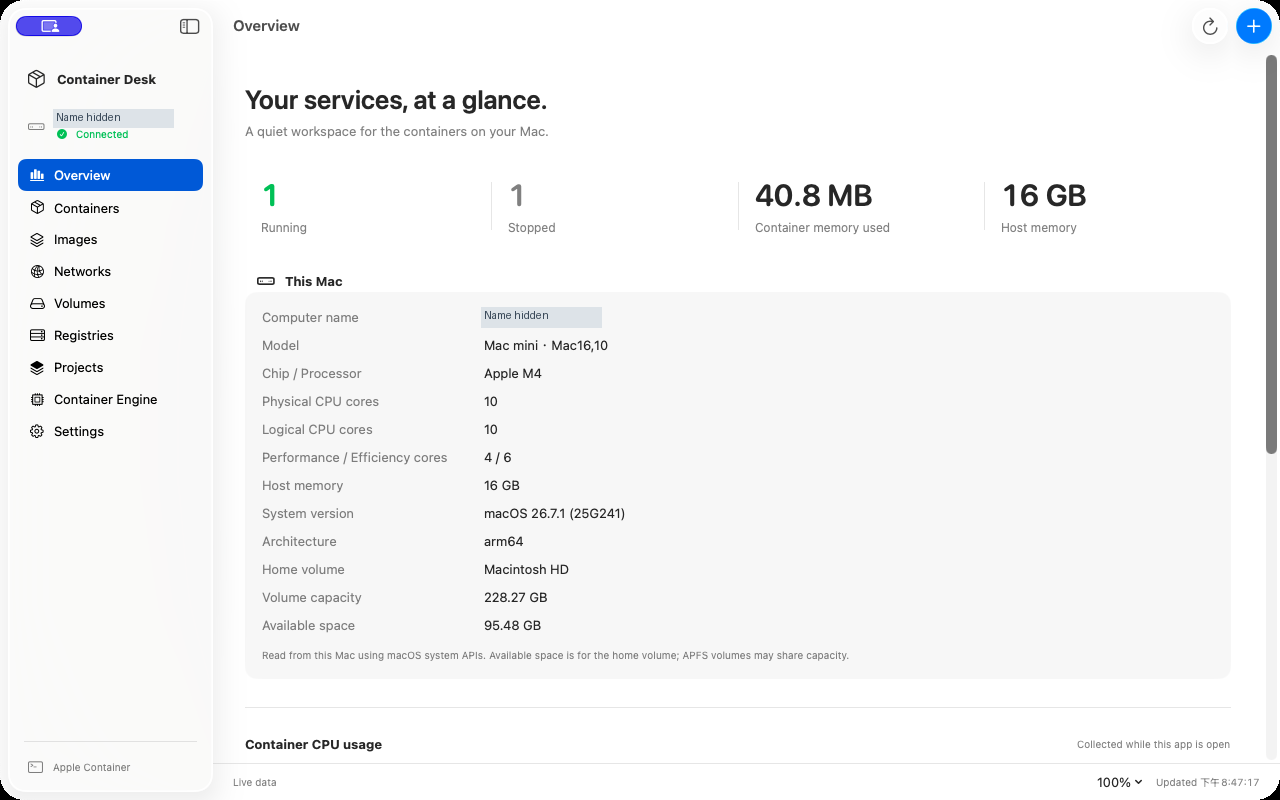
Task: Click the Images layers icon
Action: [37, 240]
